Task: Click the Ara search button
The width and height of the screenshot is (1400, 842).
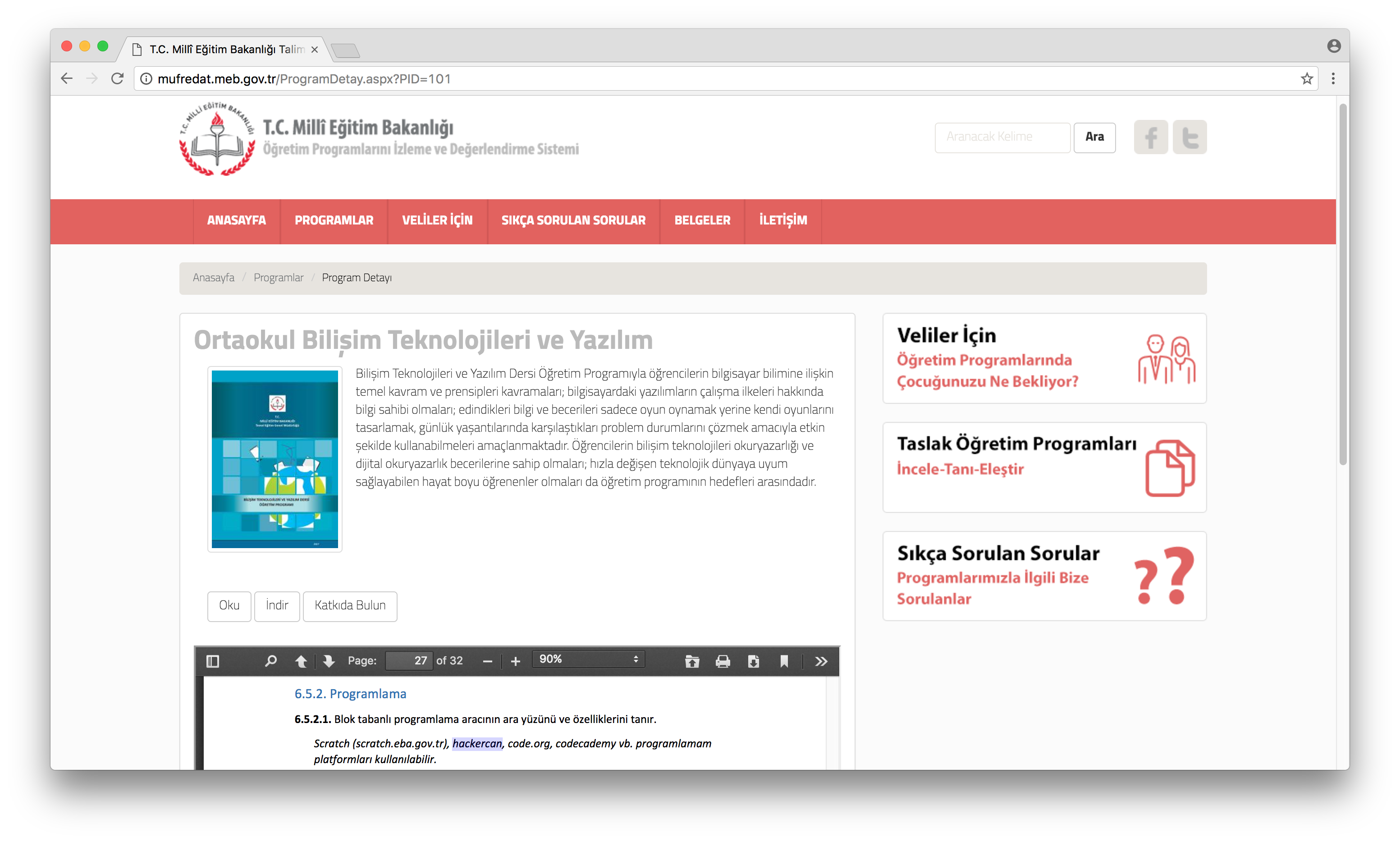Action: point(1094,137)
